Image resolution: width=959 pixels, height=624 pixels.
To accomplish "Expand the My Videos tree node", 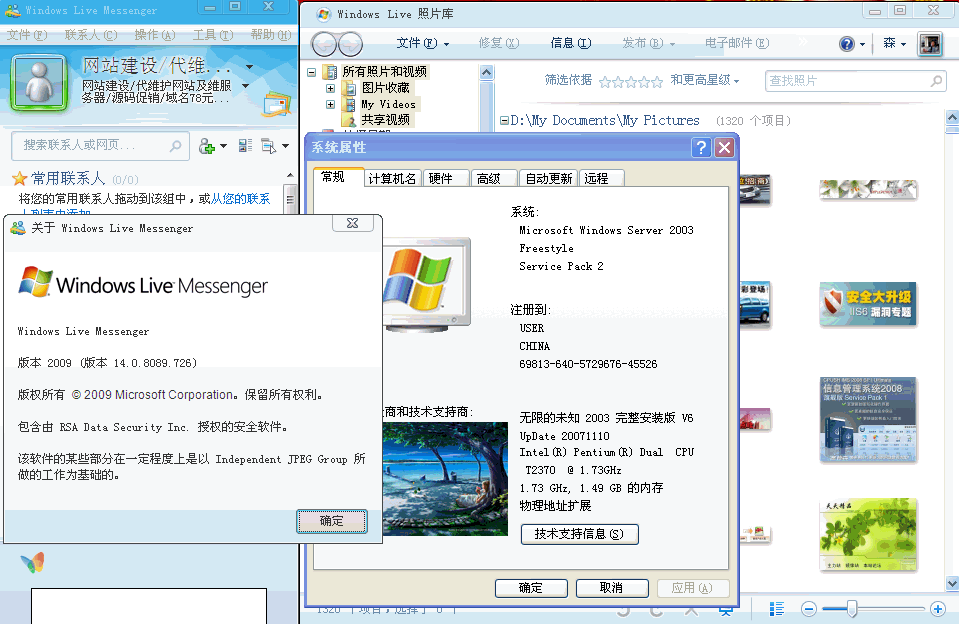I will [x=330, y=104].
